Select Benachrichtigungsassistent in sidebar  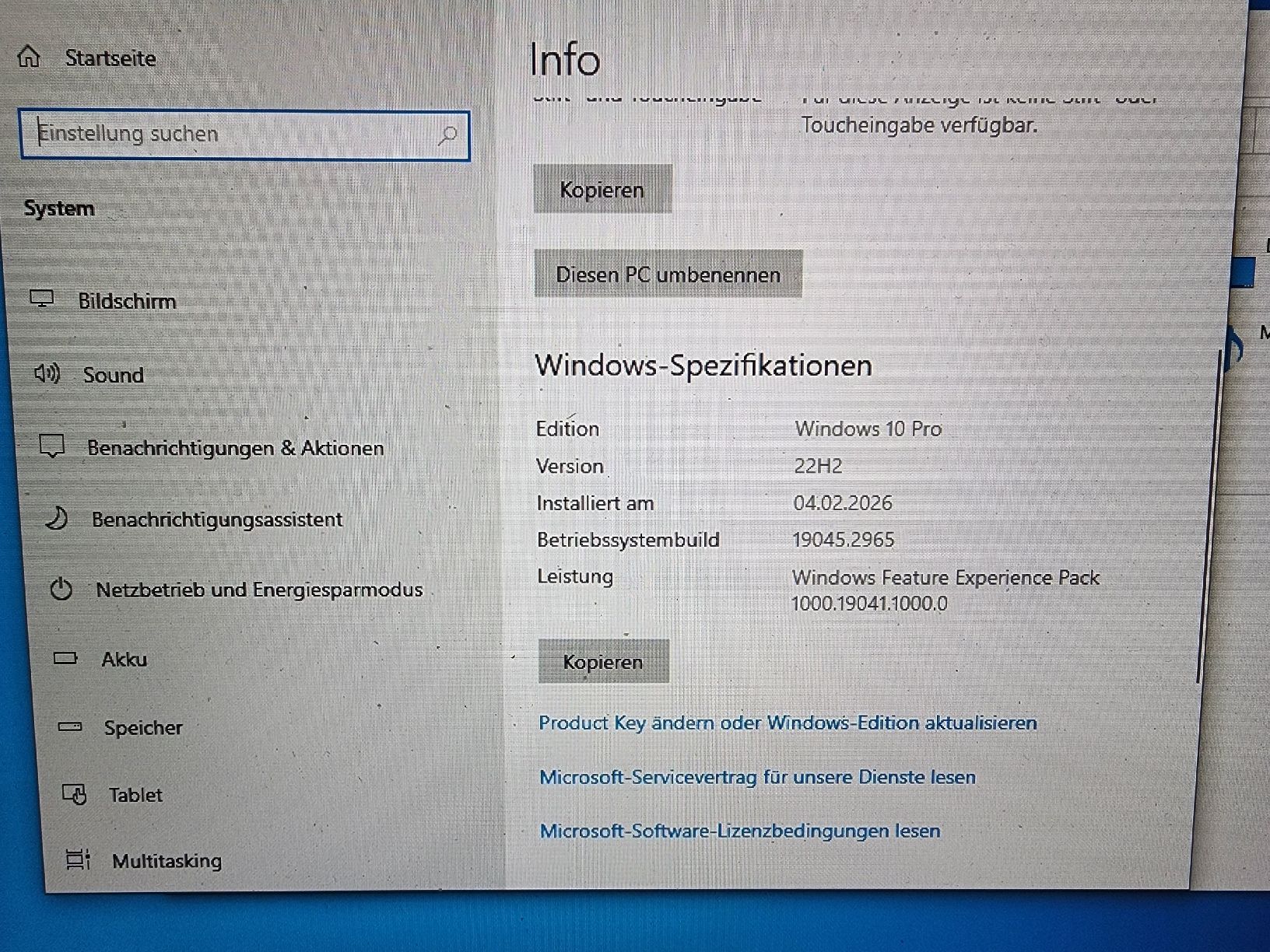[217, 520]
